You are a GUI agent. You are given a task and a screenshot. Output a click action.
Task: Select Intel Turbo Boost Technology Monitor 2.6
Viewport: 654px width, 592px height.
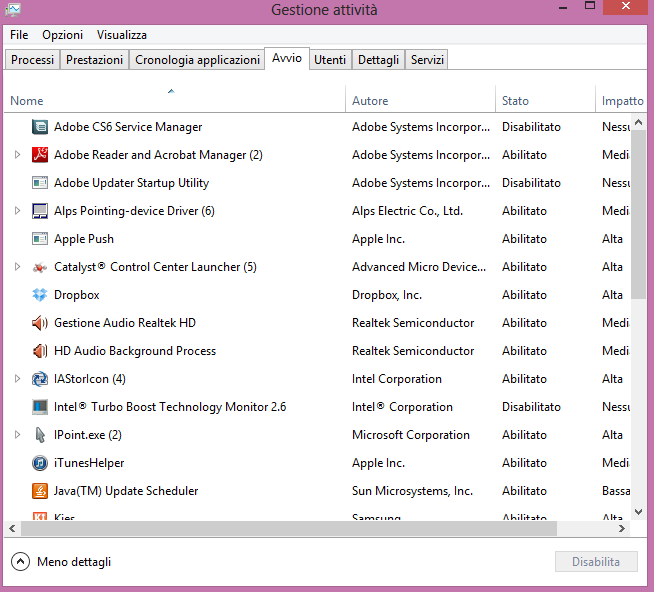(170, 407)
